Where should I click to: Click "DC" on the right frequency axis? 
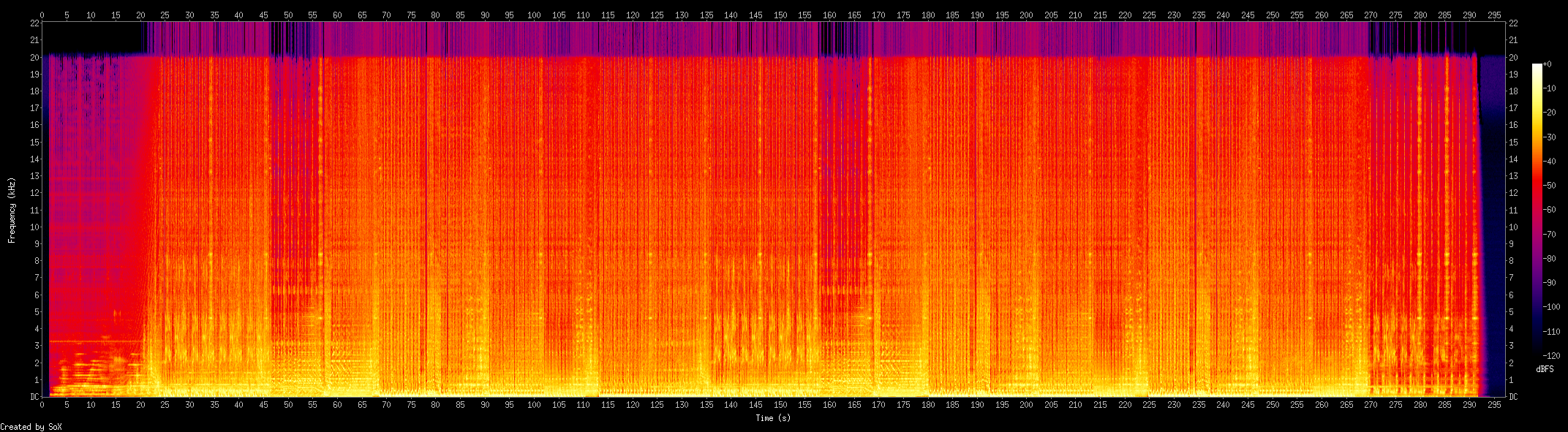tap(1513, 397)
